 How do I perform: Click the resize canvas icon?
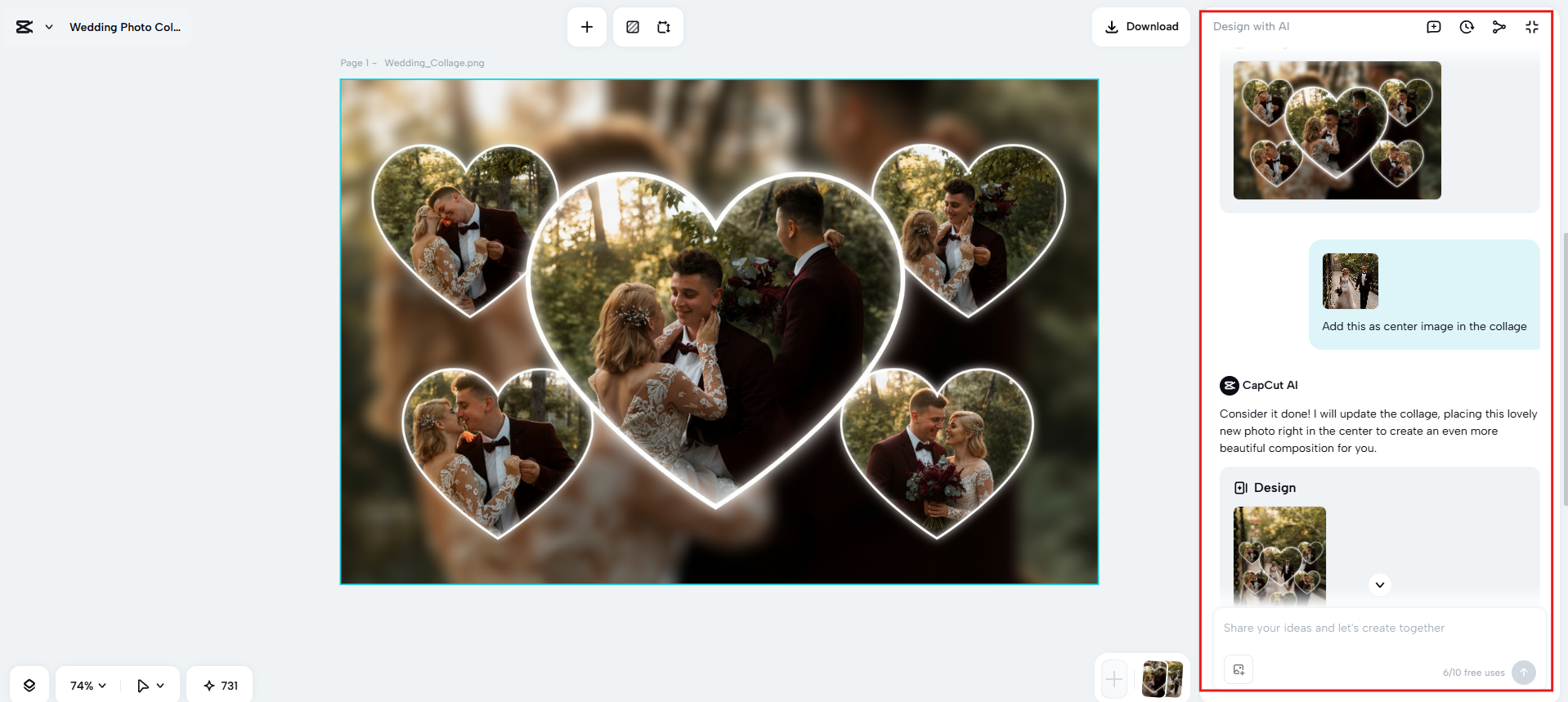point(664,27)
